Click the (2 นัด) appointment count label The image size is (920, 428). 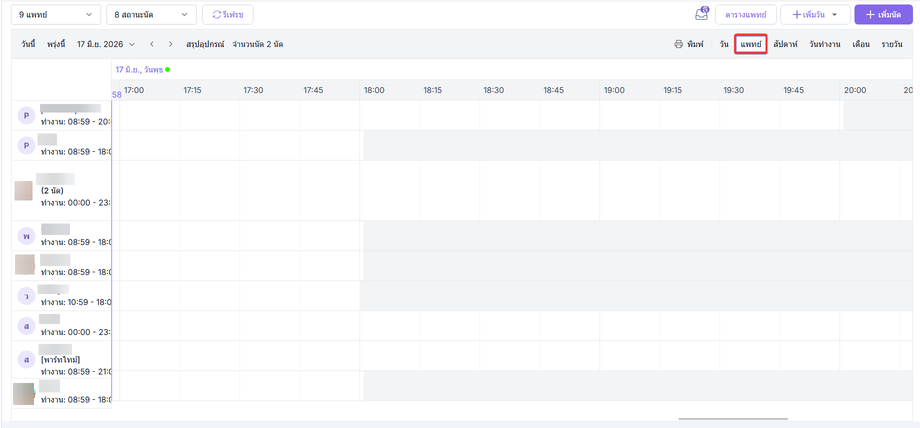(52, 191)
